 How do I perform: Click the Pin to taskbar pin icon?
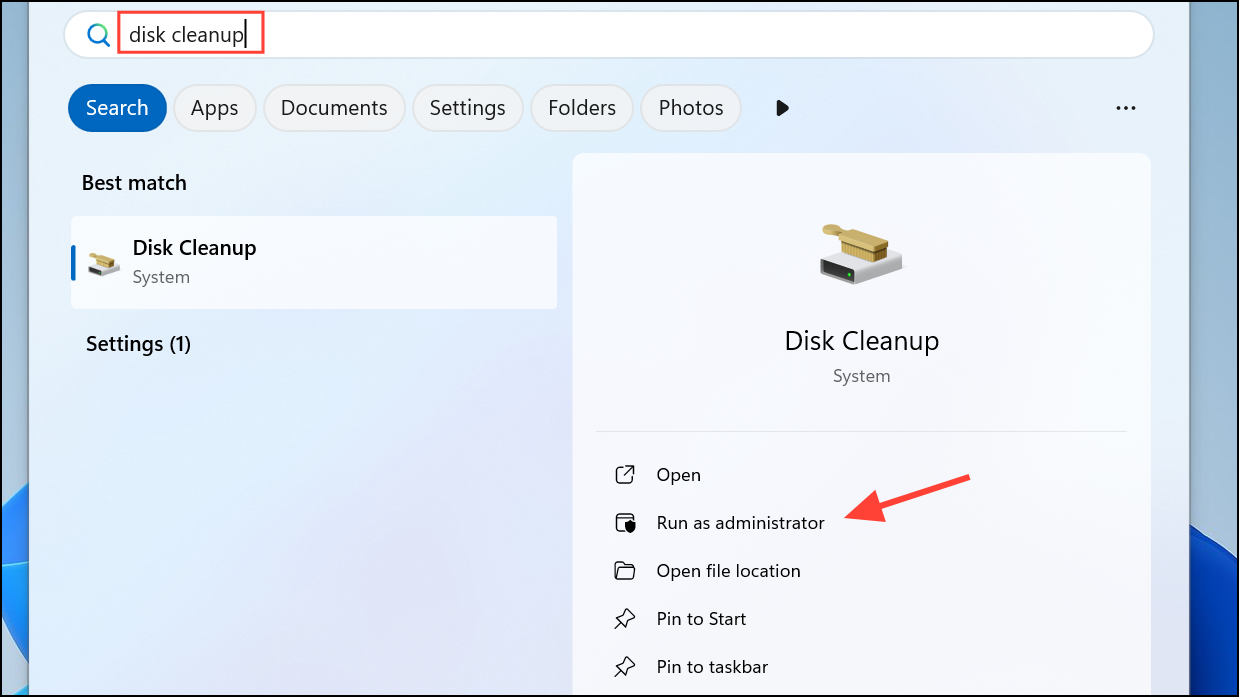point(625,667)
